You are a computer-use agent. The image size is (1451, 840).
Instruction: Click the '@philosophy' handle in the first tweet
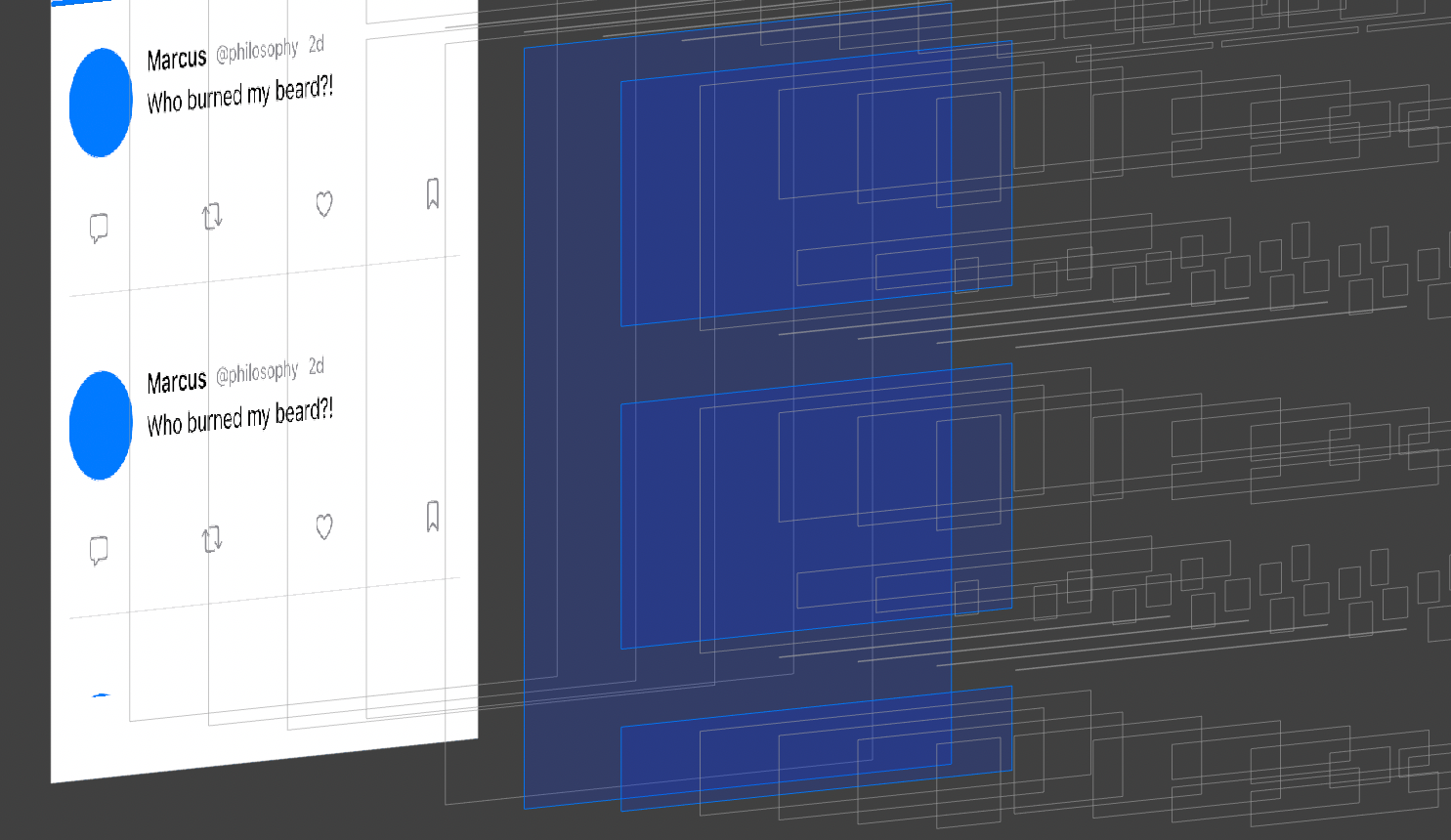coord(257,51)
